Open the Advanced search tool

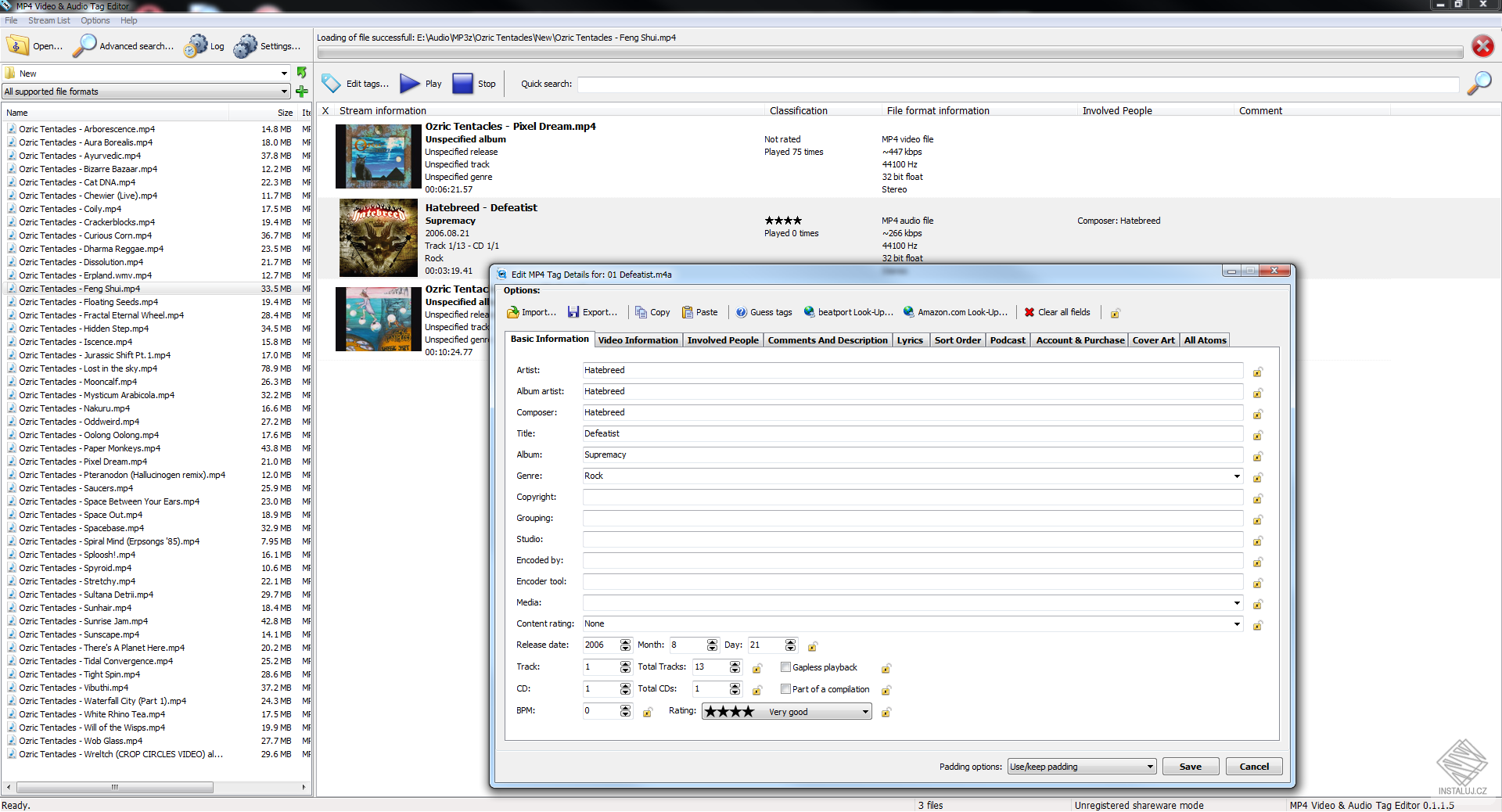coord(123,45)
